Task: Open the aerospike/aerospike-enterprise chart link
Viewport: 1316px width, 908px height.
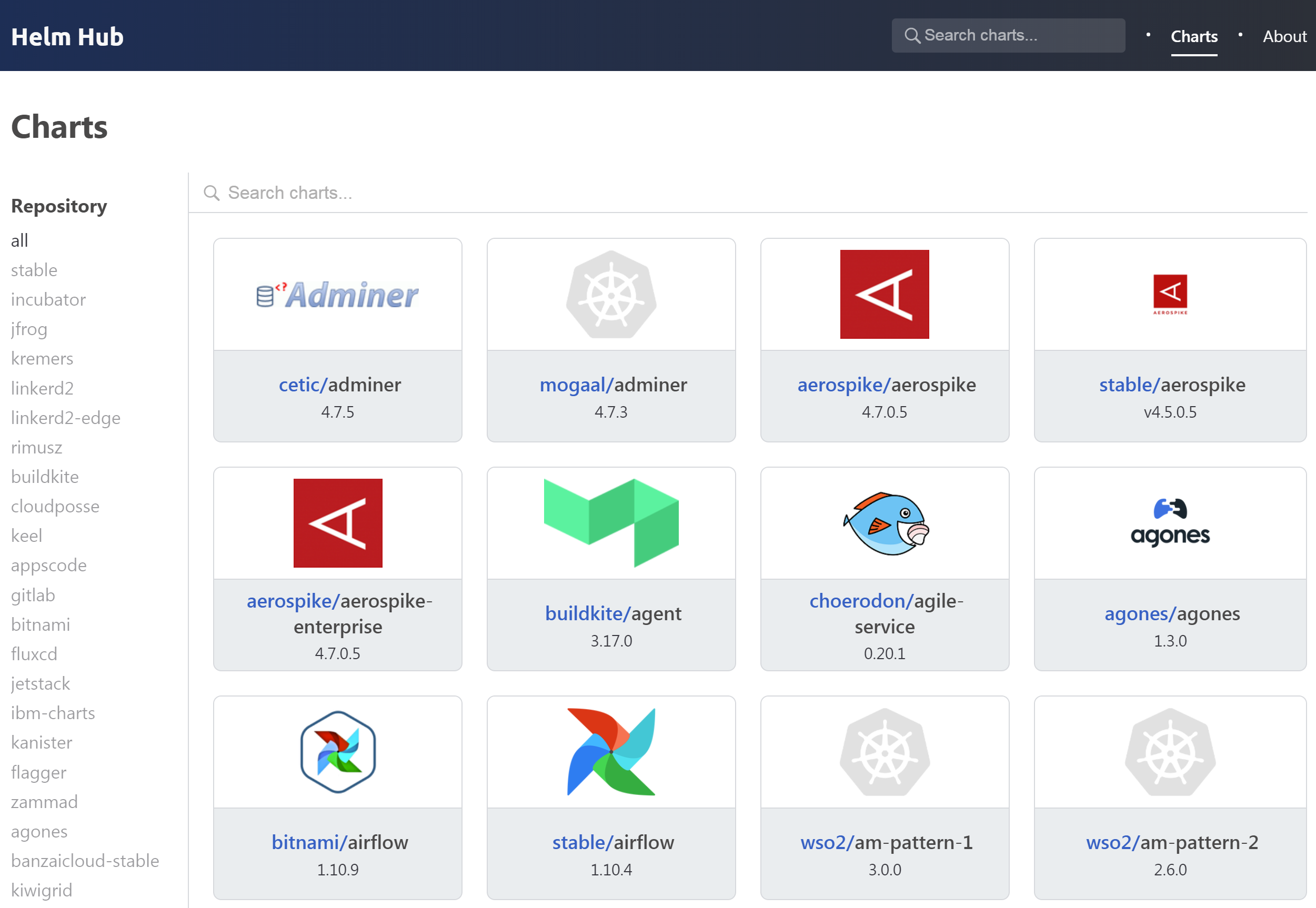Action: [338, 613]
